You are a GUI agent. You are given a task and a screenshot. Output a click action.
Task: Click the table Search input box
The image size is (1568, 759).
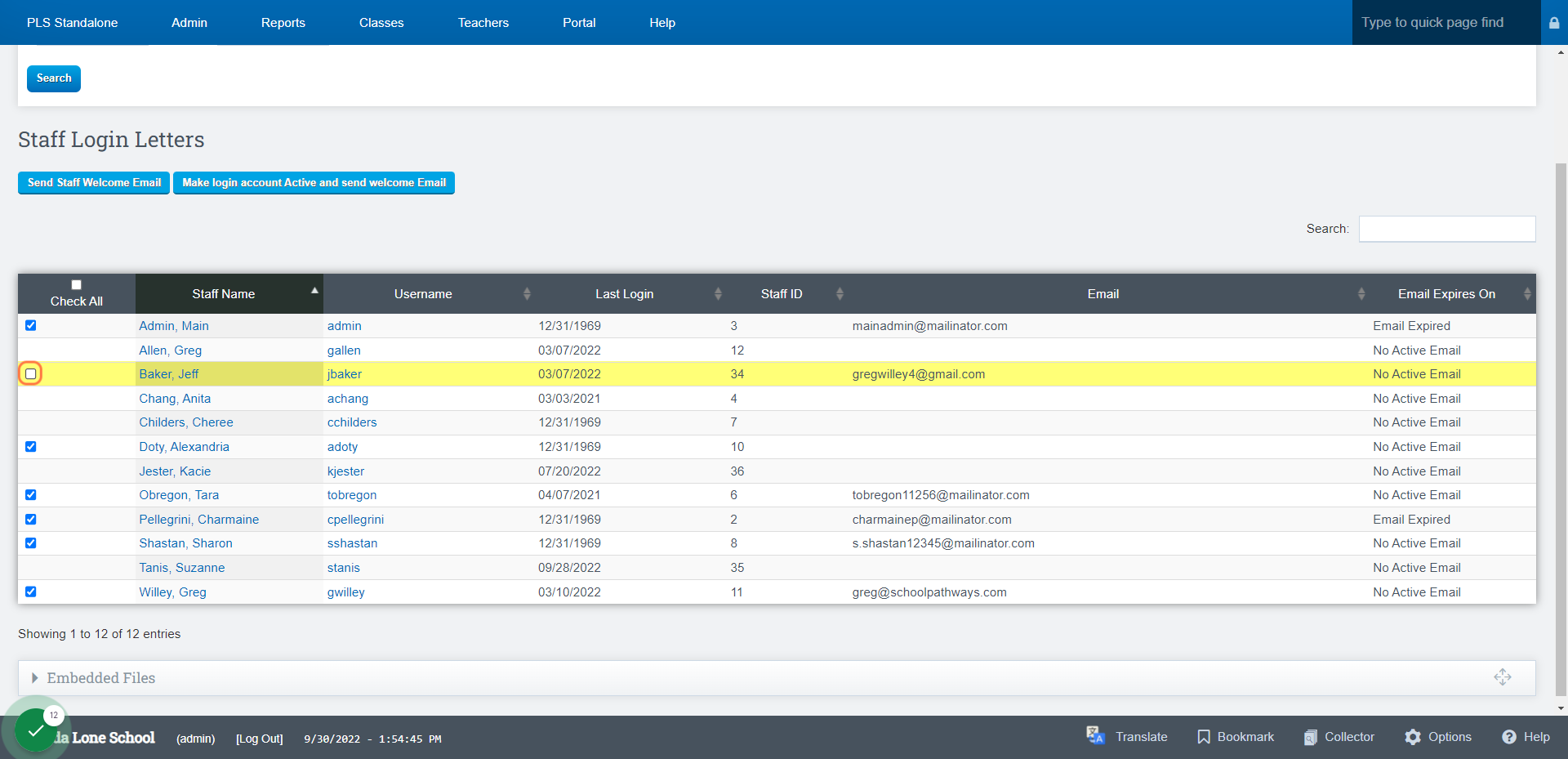pos(1447,229)
